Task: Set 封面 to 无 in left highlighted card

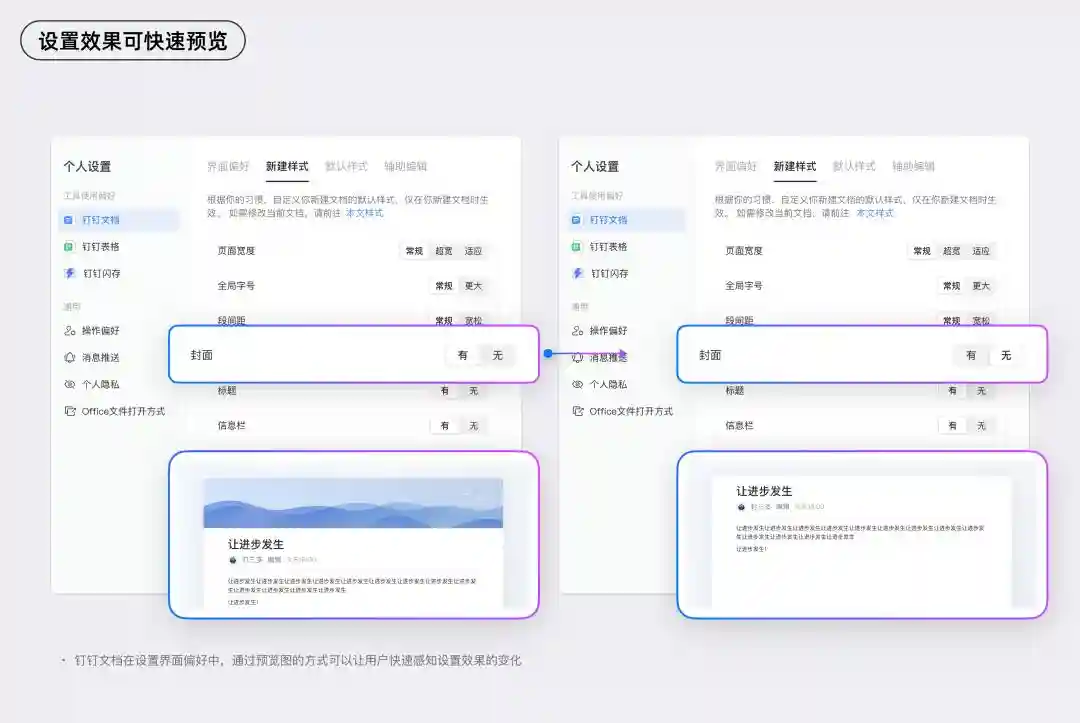Action: [497, 355]
